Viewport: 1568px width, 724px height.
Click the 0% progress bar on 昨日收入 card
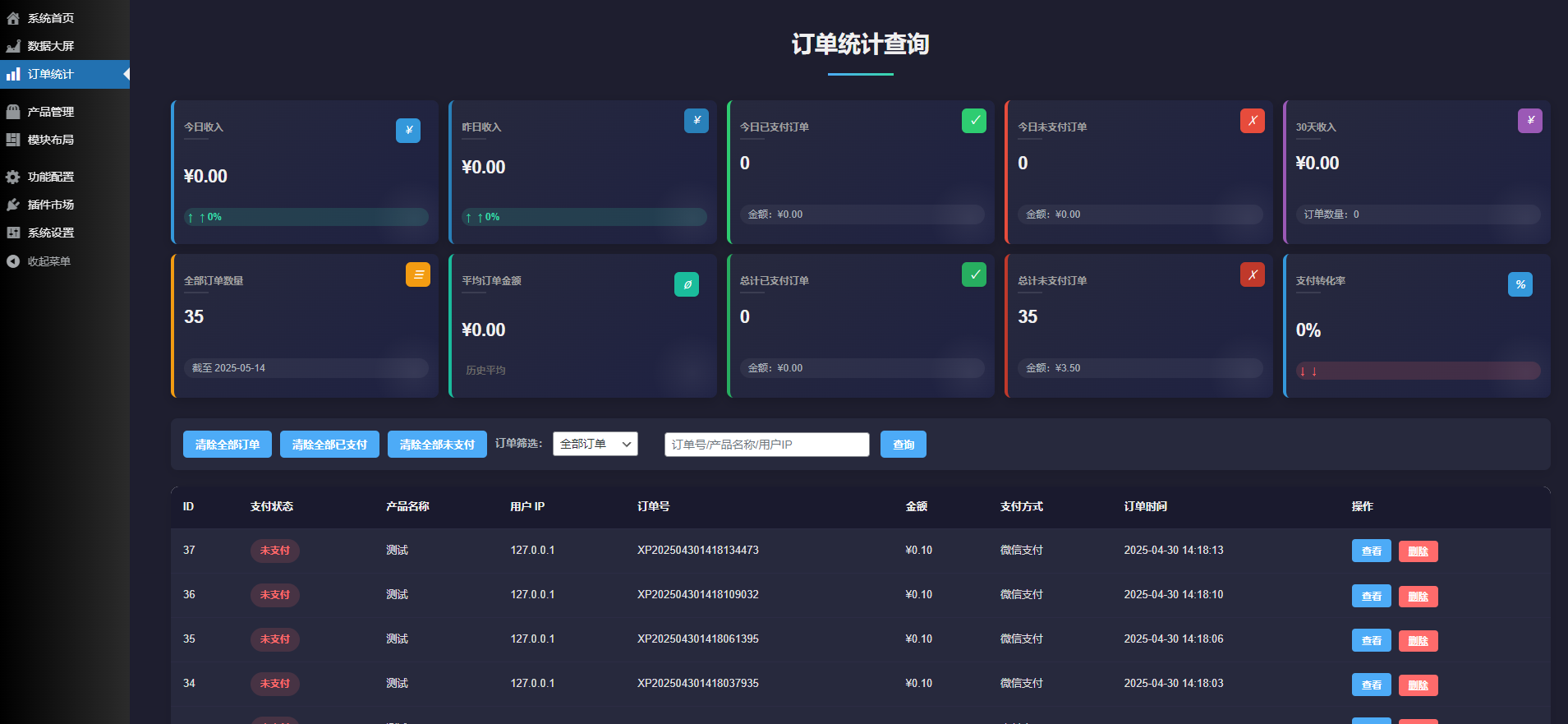click(x=584, y=217)
